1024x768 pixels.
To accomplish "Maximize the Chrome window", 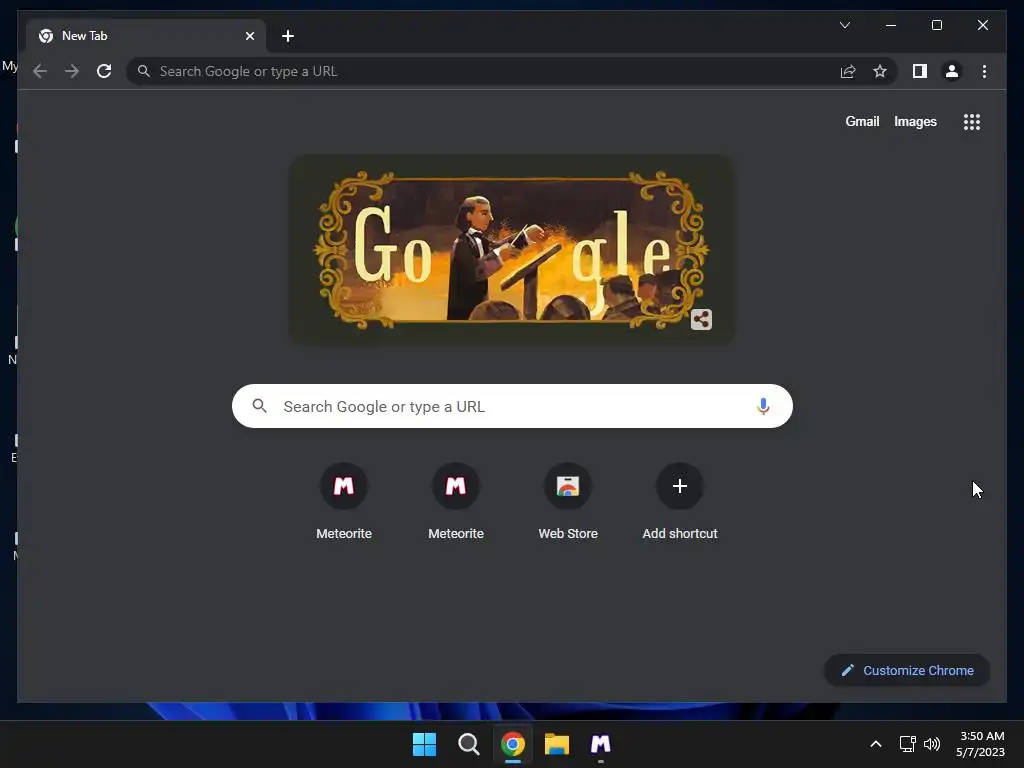I will pyautogui.click(x=936, y=25).
